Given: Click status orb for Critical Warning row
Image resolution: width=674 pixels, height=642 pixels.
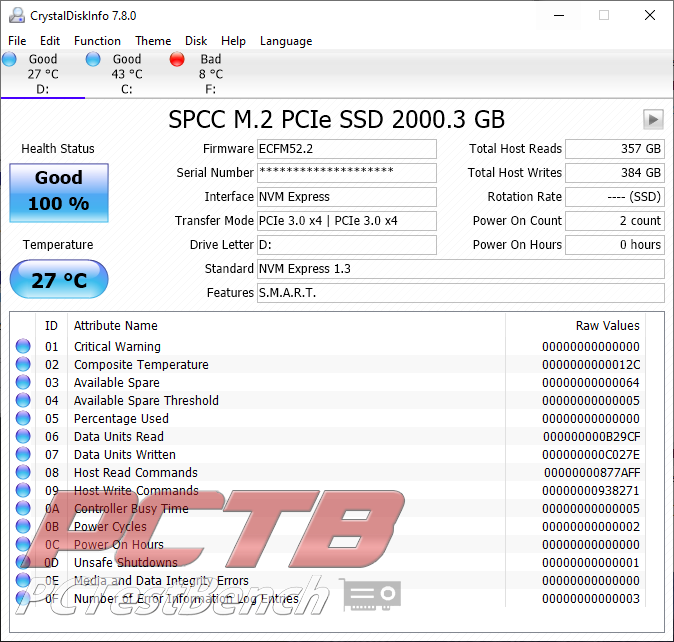Looking at the screenshot, I should (23, 346).
